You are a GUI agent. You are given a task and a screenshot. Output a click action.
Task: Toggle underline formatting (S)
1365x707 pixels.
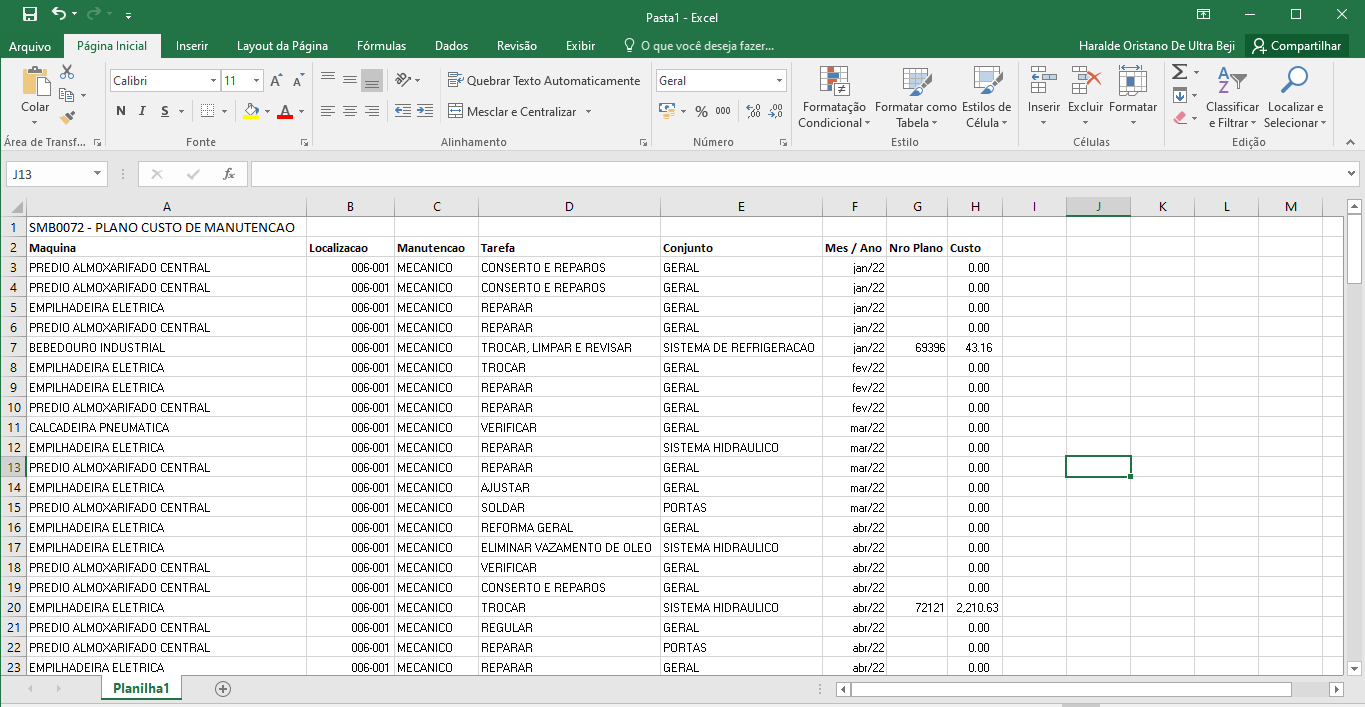(165, 112)
